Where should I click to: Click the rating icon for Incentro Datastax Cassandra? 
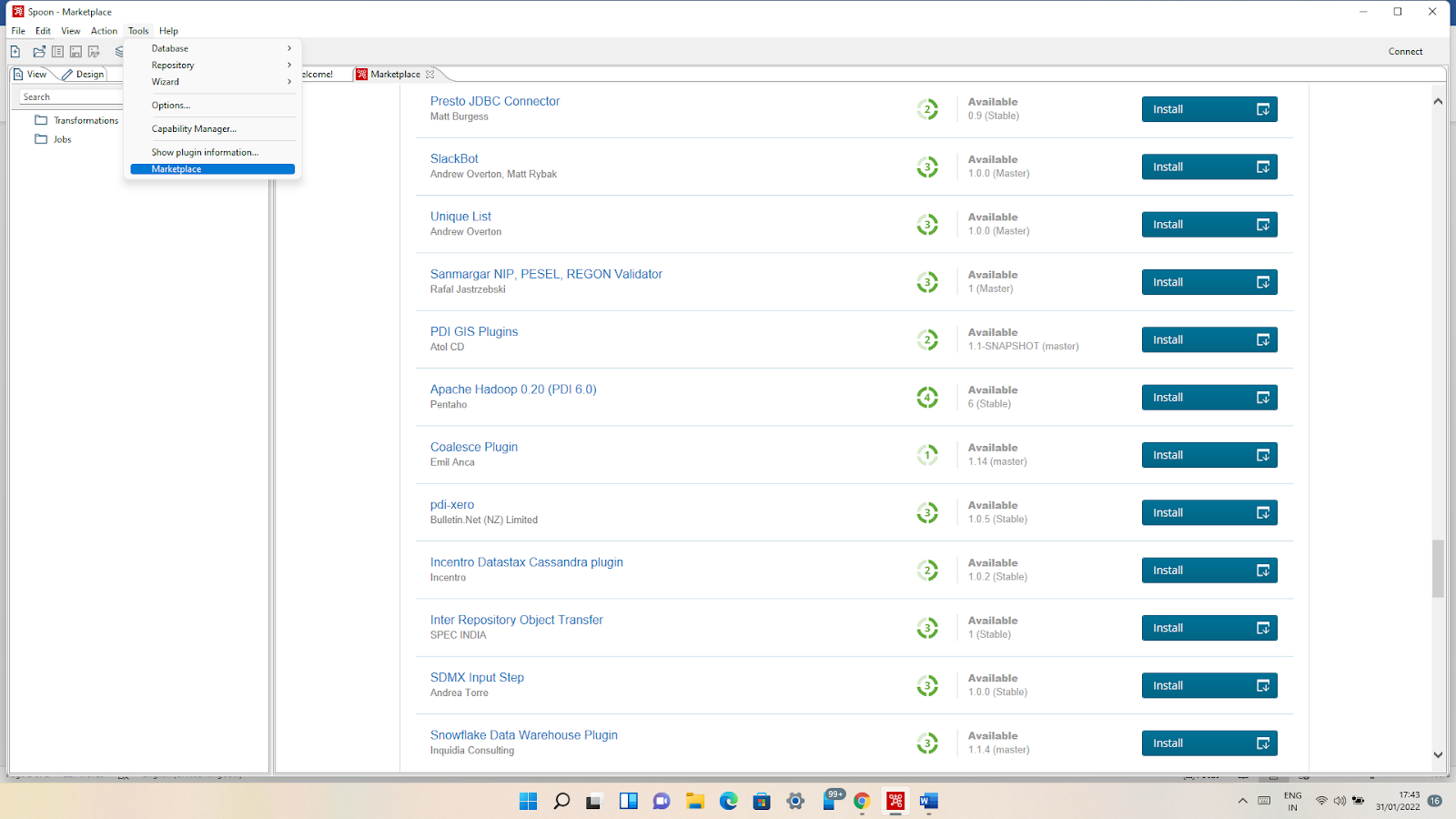(927, 571)
